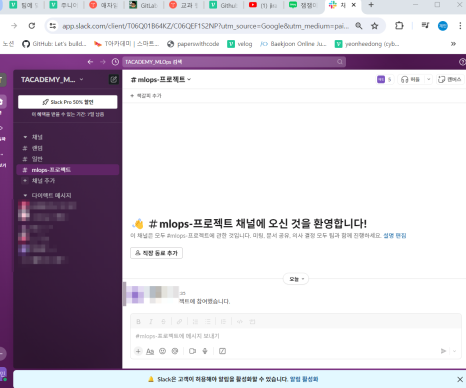
Task: Open the 일반 channel
Action: point(68,159)
